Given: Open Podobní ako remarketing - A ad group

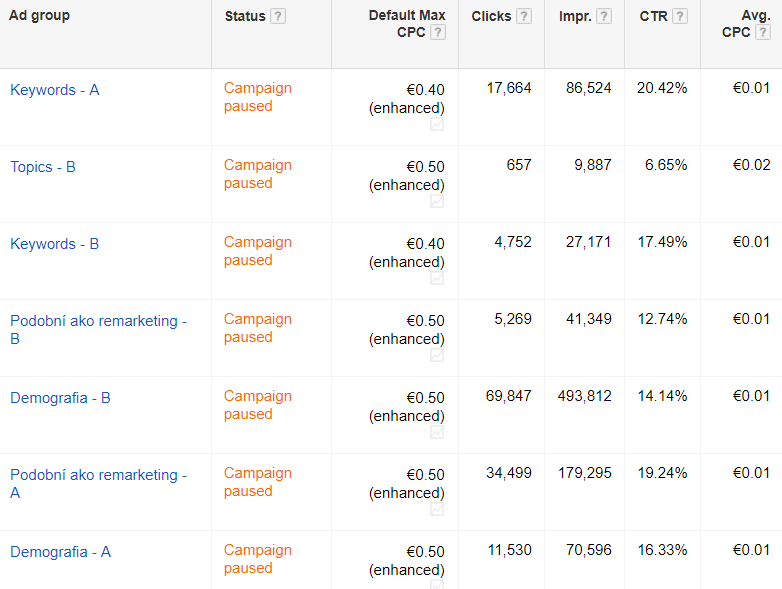Looking at the screenshot, I should [98, 475].
